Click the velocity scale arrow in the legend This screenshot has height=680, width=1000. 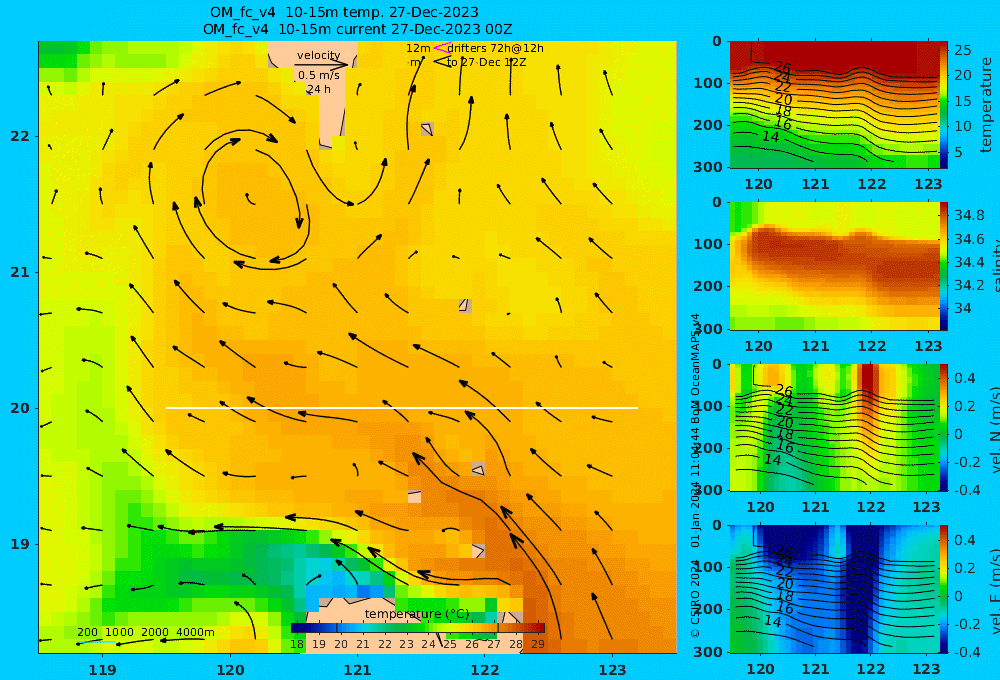coord(321,64)
